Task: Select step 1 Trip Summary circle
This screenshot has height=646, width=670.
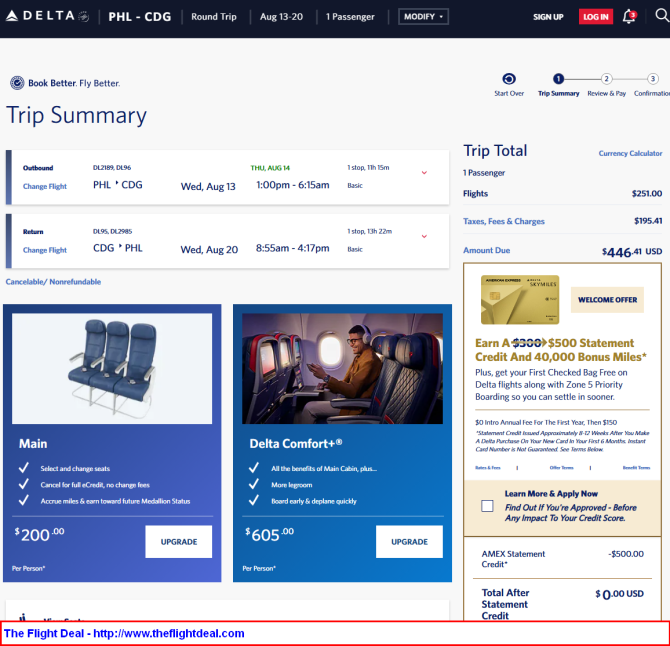Action: coord(558,79)
